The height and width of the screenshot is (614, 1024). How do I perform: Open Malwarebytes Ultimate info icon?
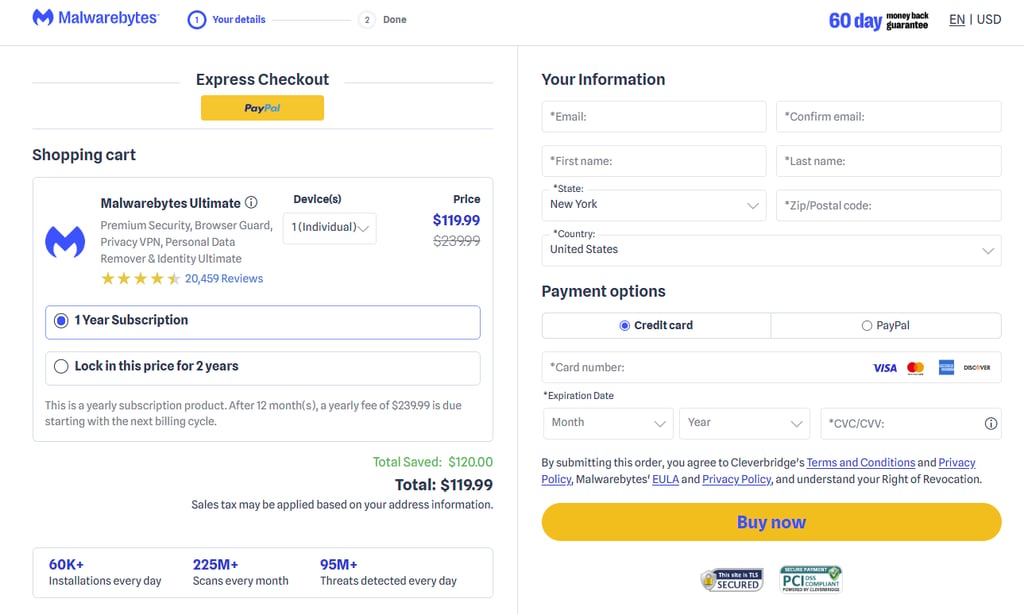click(251, 202)
